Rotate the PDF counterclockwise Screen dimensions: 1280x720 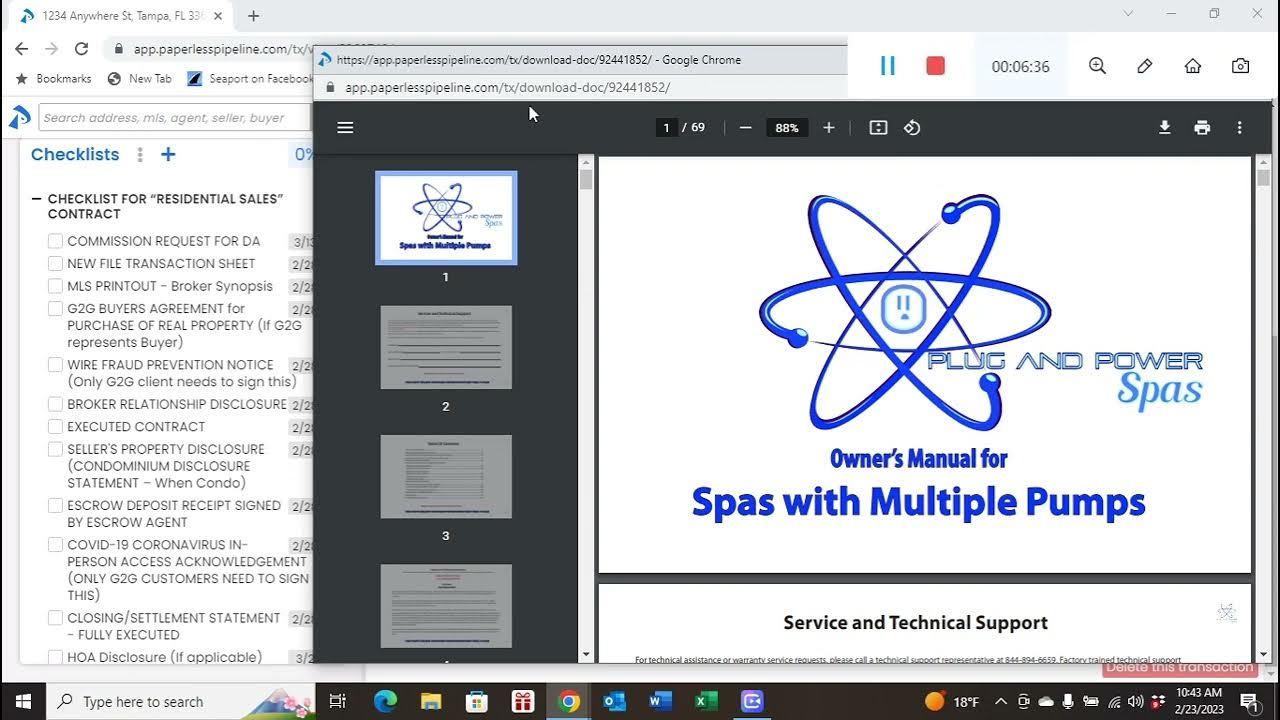tap(912, 128)
